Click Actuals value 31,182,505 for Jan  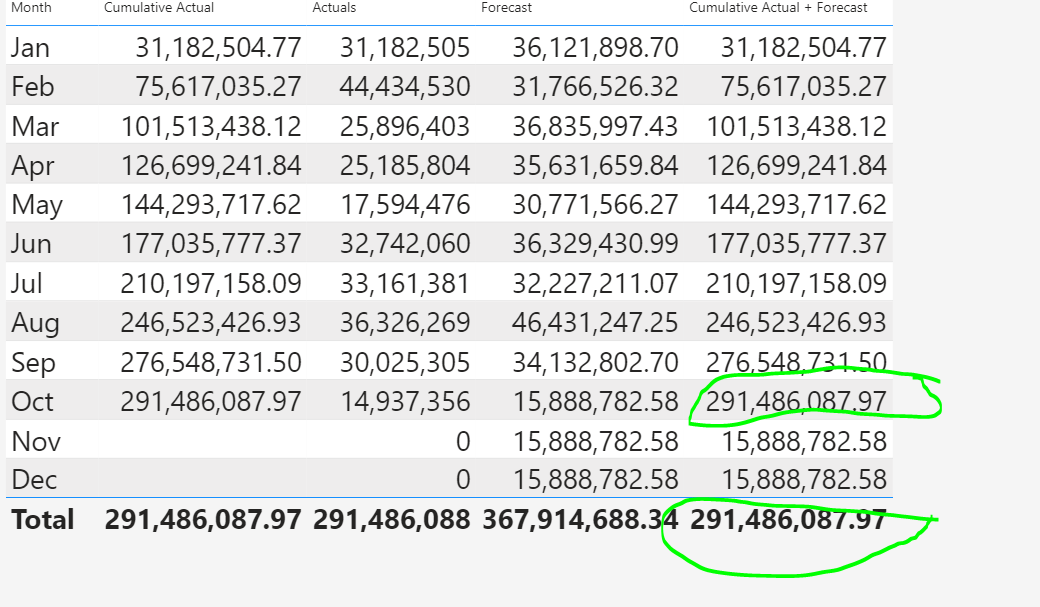point(405,48)
